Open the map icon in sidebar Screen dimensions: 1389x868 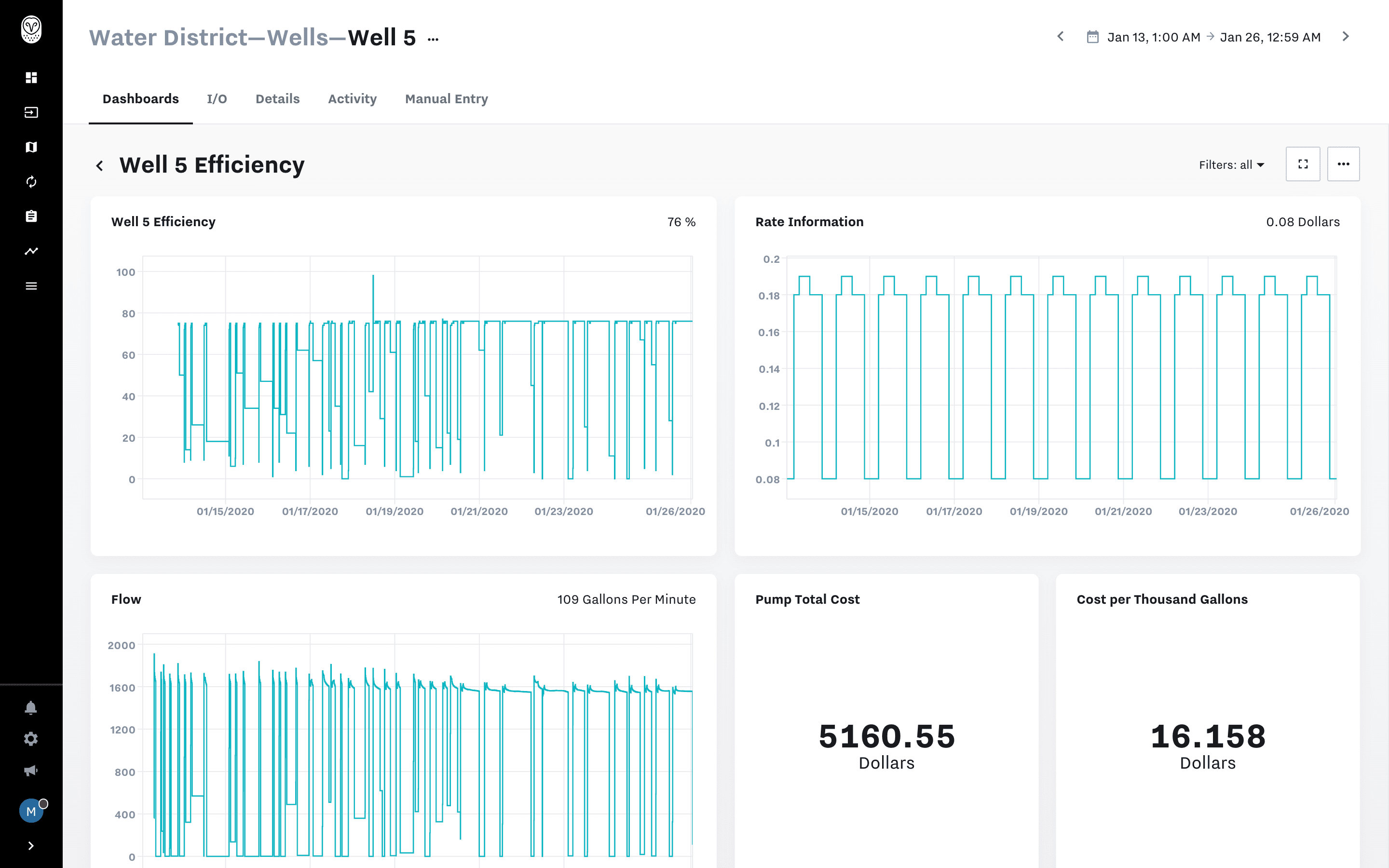(31, 147)
